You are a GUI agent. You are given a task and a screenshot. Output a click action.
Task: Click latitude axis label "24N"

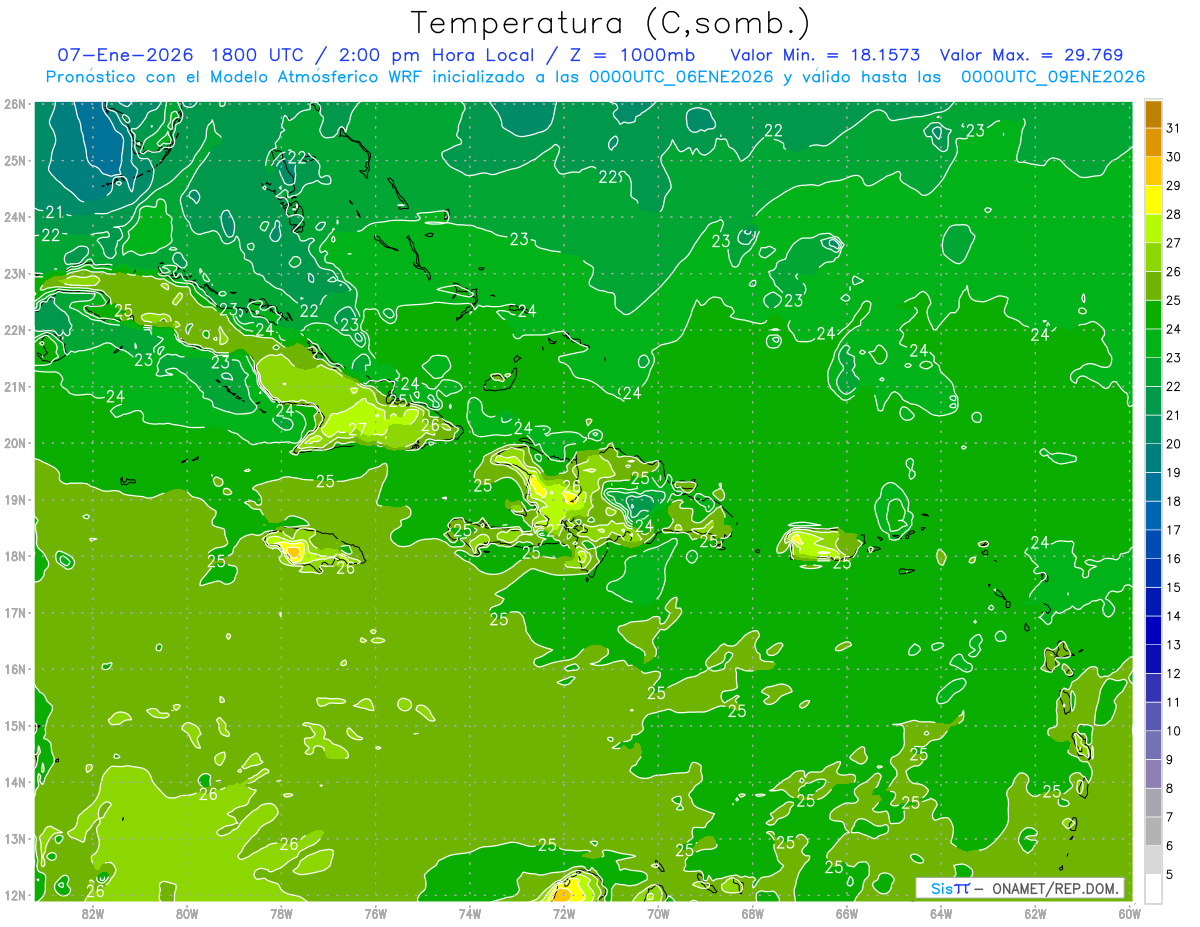tap(14, 216)
